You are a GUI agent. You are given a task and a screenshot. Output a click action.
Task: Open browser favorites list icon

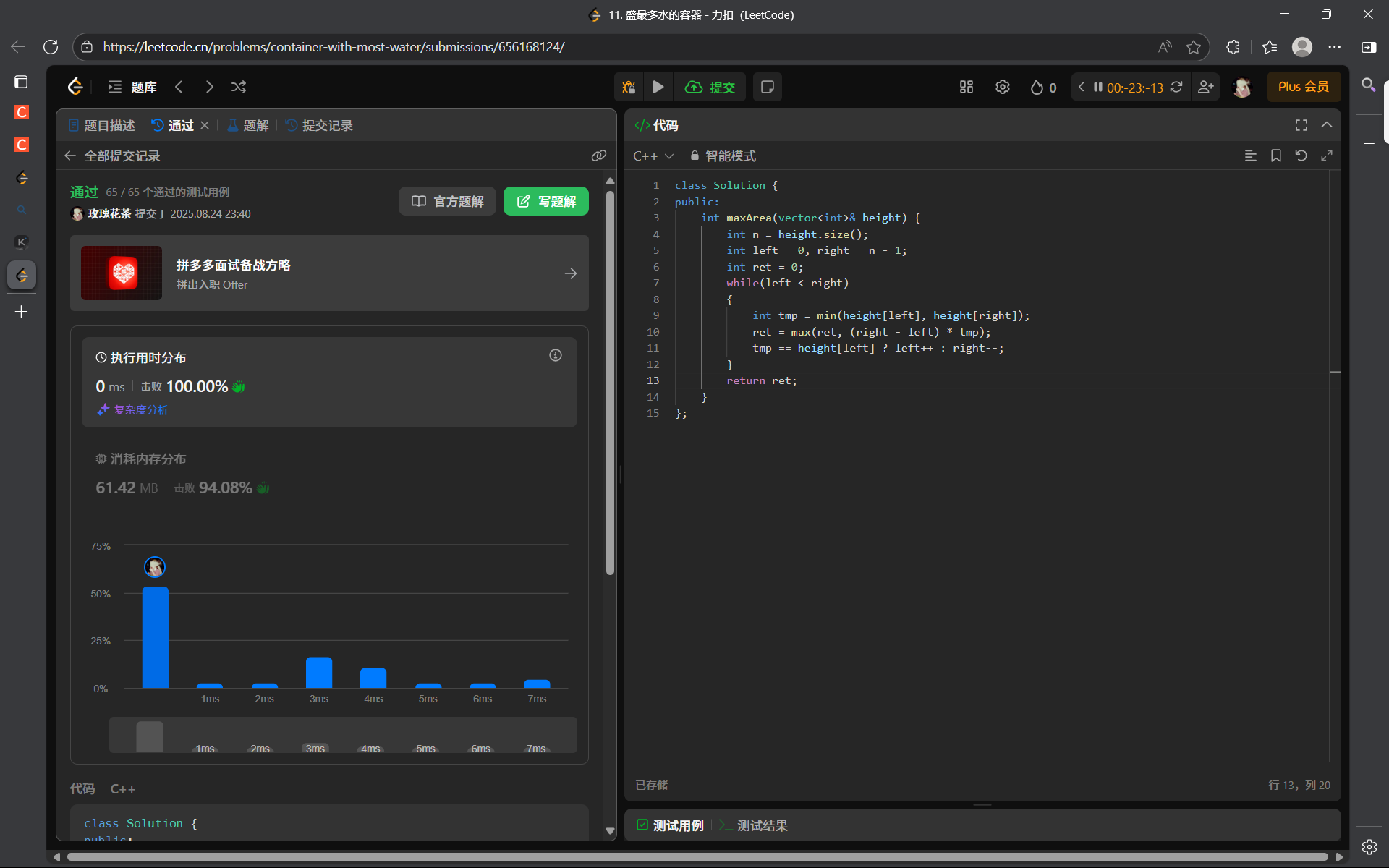tap(1270, 47)
